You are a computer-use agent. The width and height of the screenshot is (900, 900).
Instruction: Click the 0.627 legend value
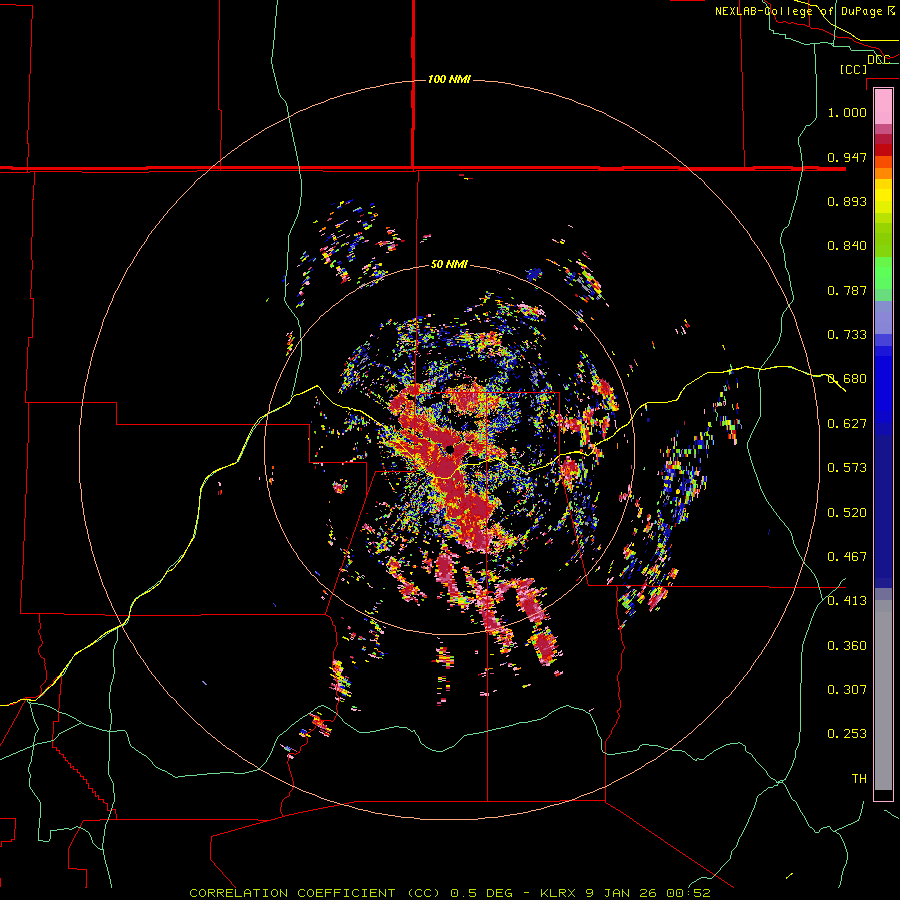pyautogui.click(x=847, y=424)
